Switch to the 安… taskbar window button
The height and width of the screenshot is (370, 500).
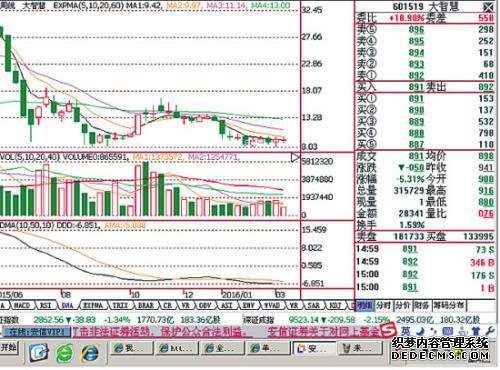[313, 349]
